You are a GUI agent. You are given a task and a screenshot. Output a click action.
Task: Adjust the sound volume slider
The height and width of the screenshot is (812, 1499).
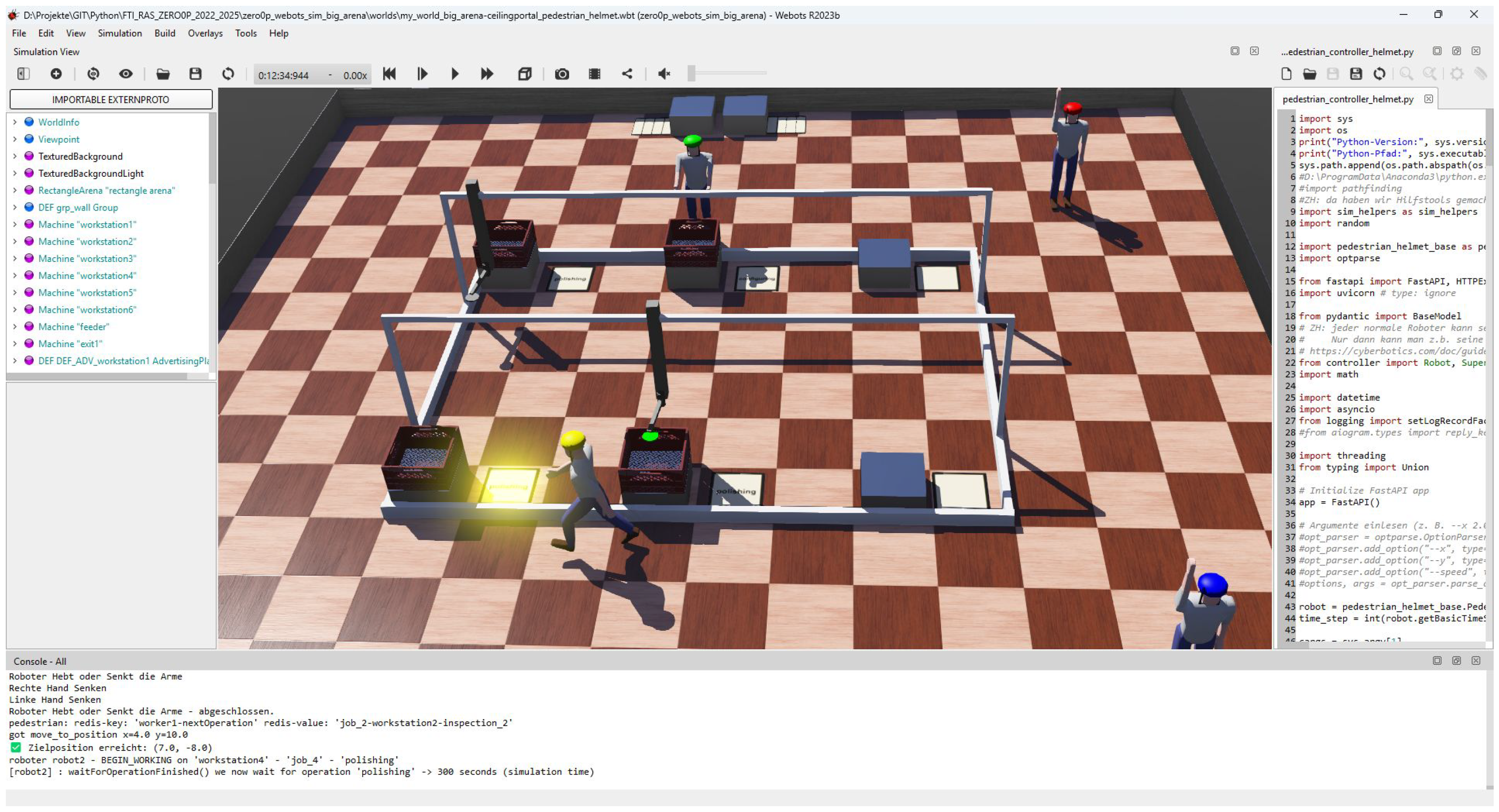pos(692,73)
